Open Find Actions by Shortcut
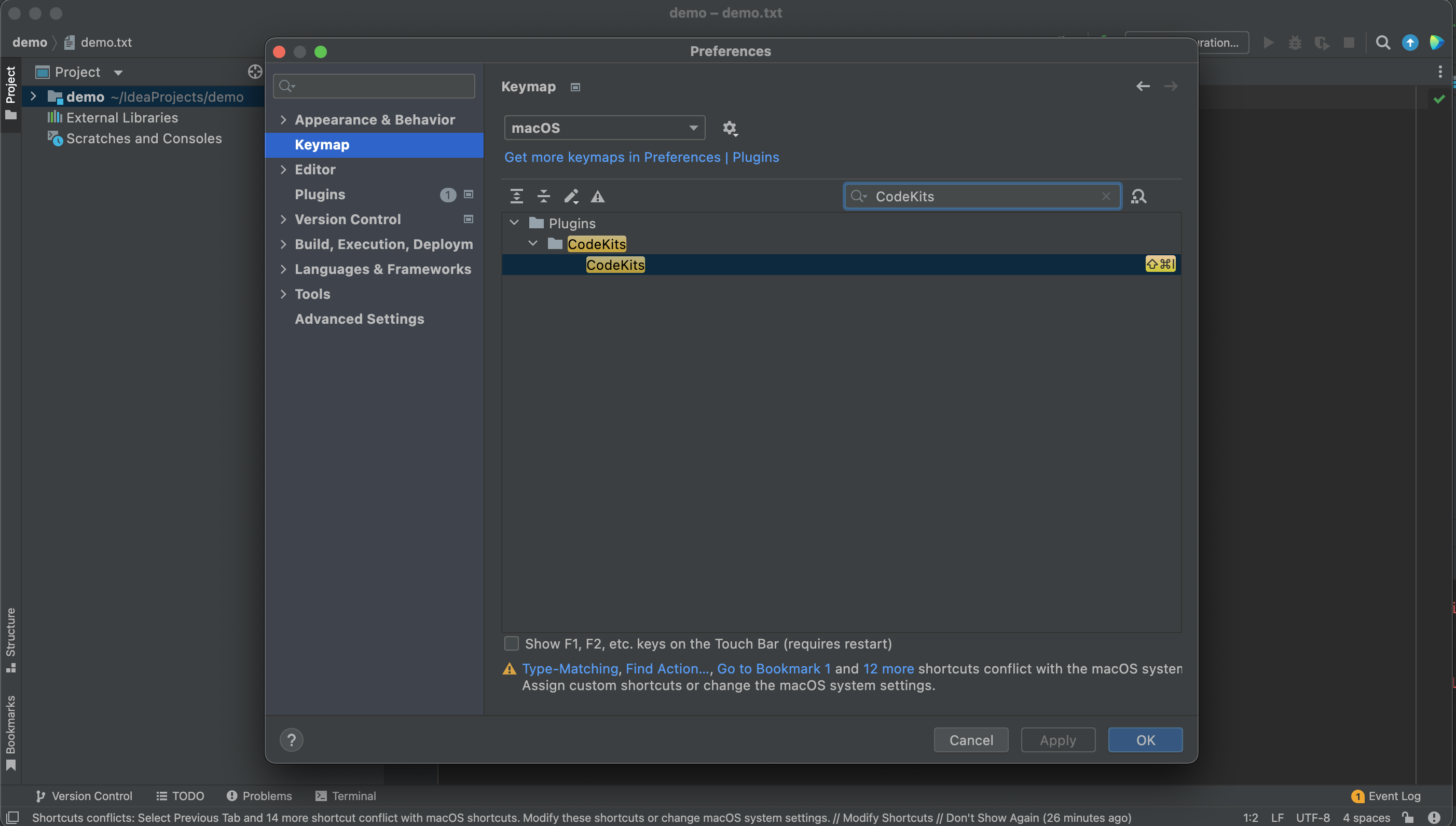 (x=1138, y=196)
